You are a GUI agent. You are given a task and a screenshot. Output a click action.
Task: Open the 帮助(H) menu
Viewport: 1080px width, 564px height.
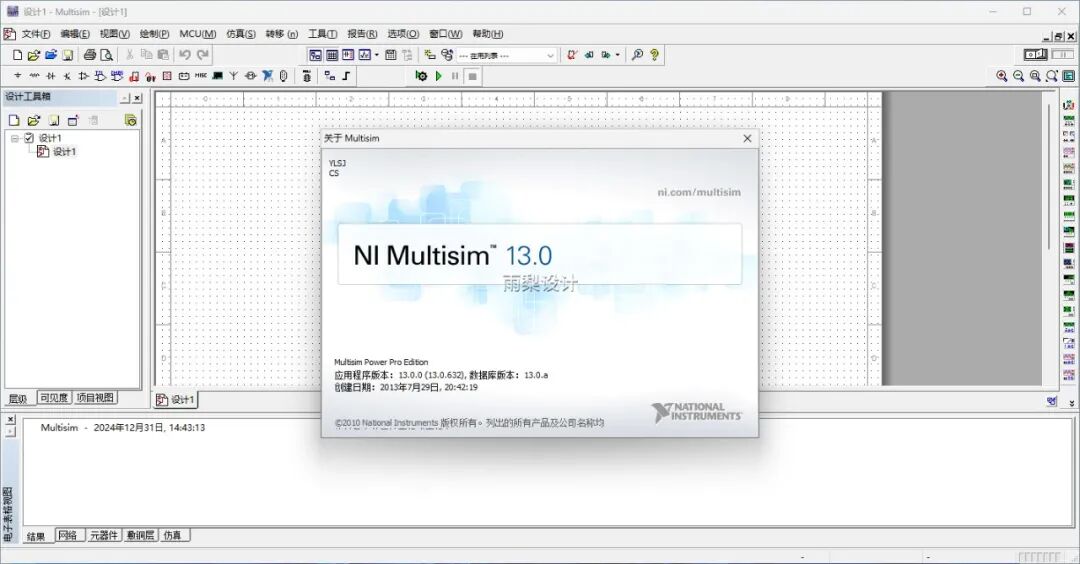click(x=488, y=34)
